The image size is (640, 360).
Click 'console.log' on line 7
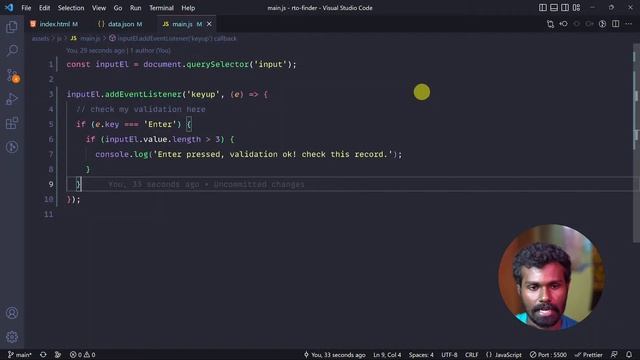click(x=122, y=154)
